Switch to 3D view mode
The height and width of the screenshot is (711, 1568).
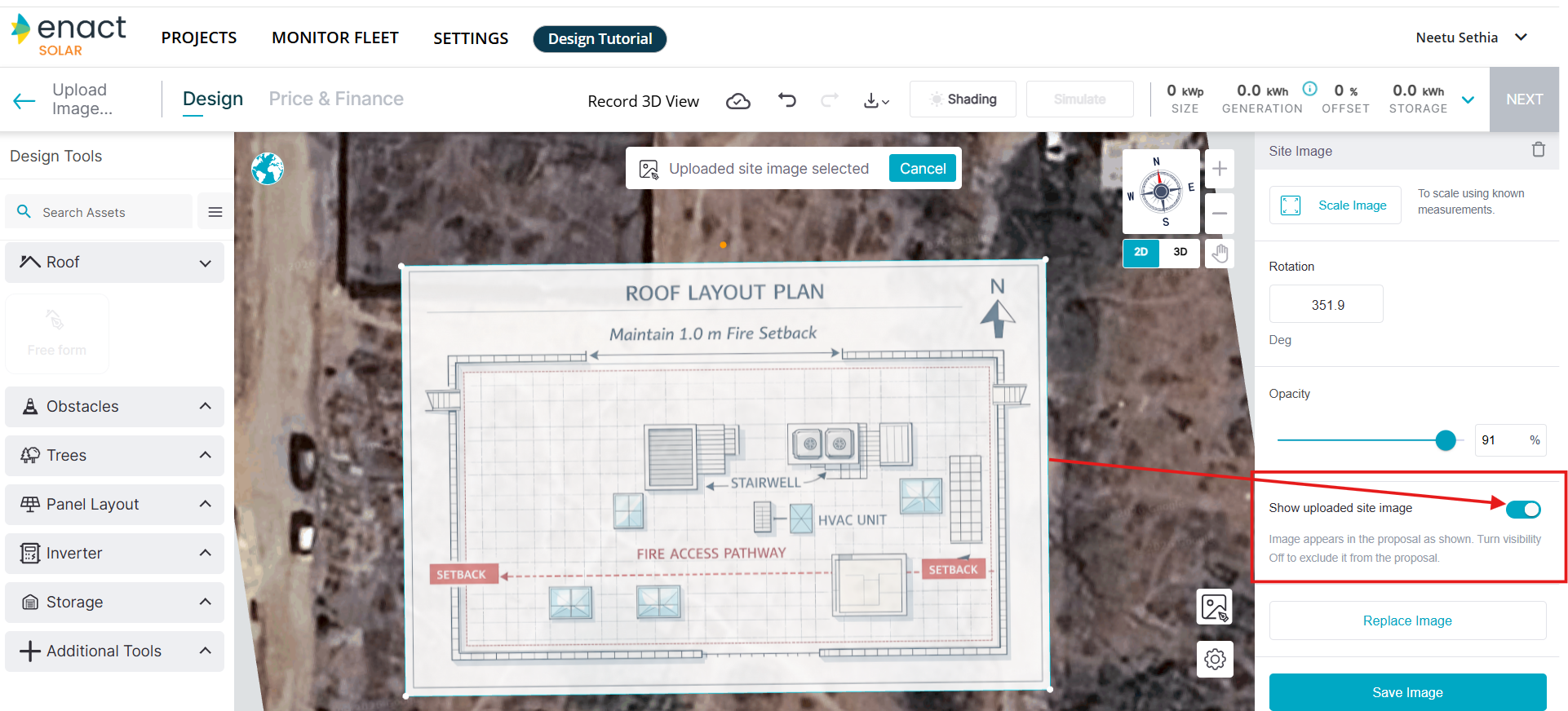coord(1180,252)
